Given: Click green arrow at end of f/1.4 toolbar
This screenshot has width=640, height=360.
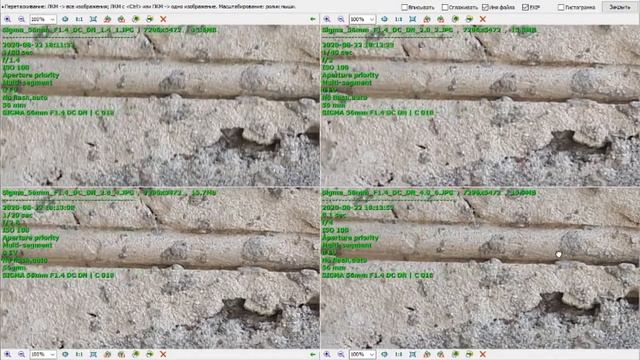Looking at the screenshot, I should pyautogui.click(x=313, y=19).
